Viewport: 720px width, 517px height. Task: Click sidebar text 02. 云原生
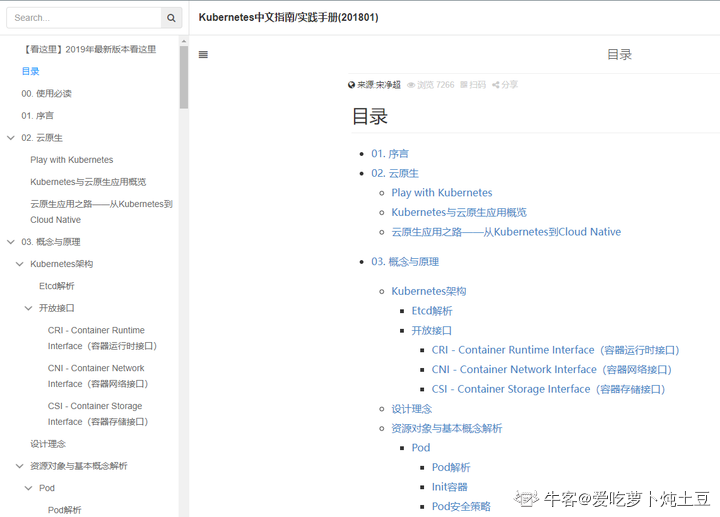(42, 138)
